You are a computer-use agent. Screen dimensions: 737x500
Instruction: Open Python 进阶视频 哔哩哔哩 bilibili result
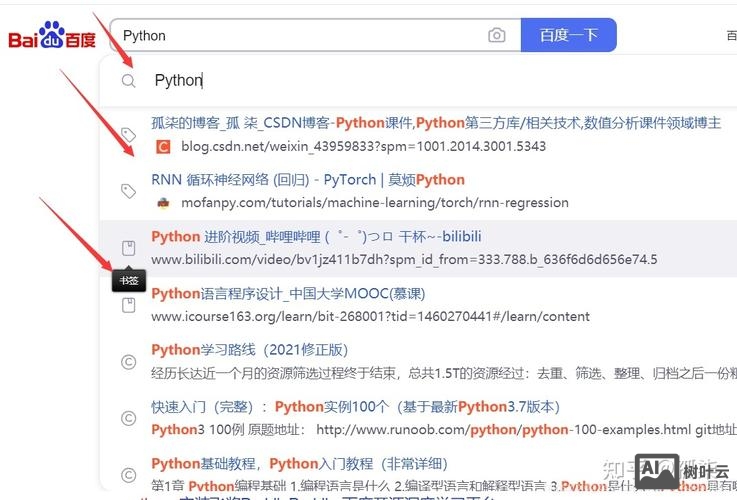tap(316, 236)
